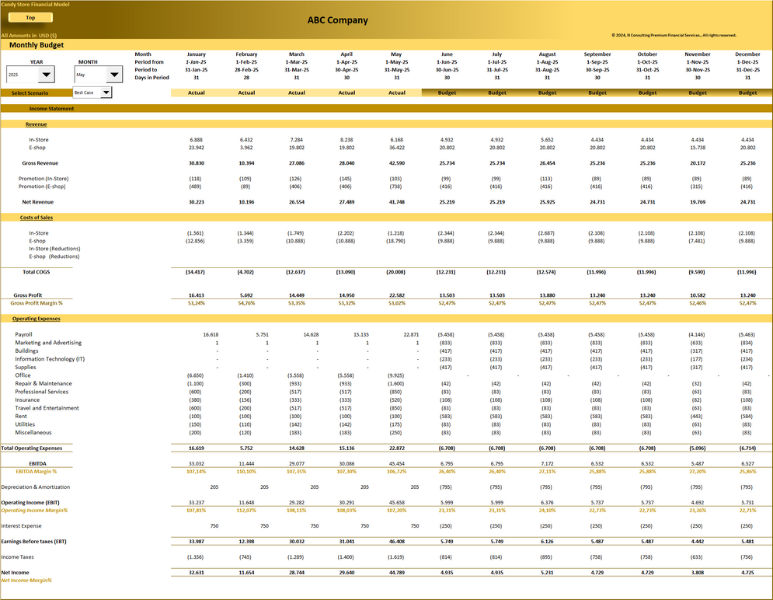Click January Gross Revenue value 30.830
Viewport: 773px width, 600px height.
(196, 163)
